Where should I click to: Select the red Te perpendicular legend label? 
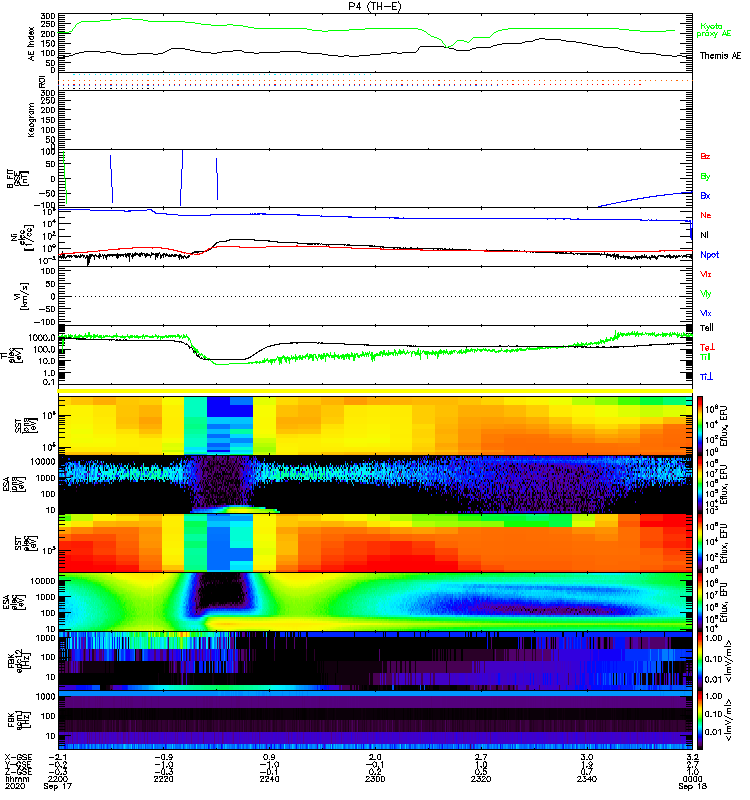click(x=707, y=347)
